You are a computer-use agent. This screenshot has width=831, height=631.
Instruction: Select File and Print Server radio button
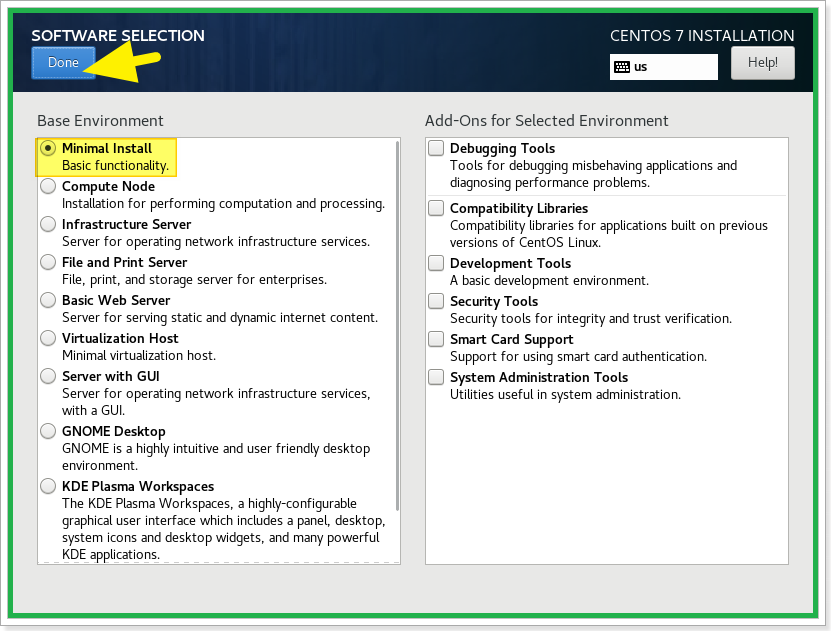(48, 262)
